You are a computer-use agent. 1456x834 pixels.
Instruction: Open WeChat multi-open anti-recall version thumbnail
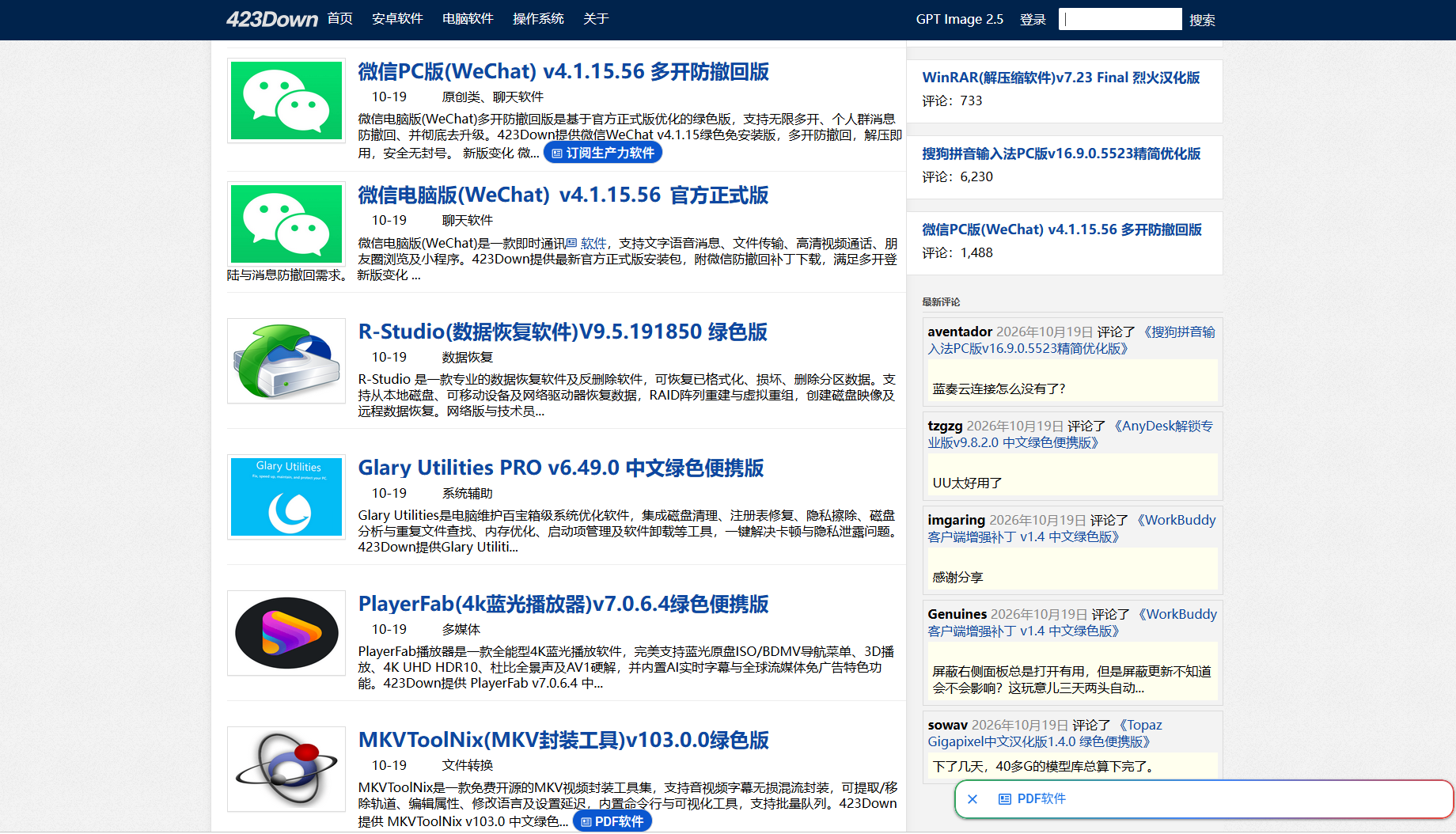(286, 100)
